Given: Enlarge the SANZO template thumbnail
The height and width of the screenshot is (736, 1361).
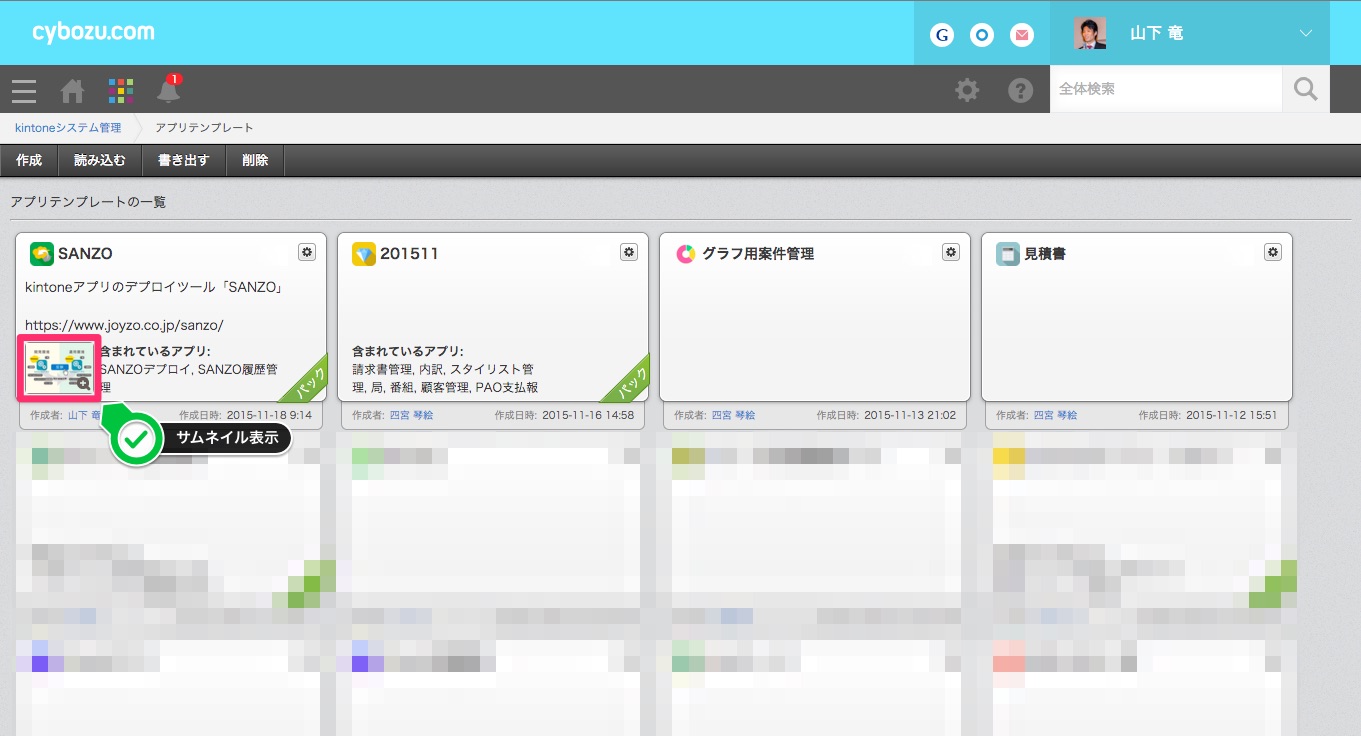Looking at the screenshot, I should click(59, 367).
